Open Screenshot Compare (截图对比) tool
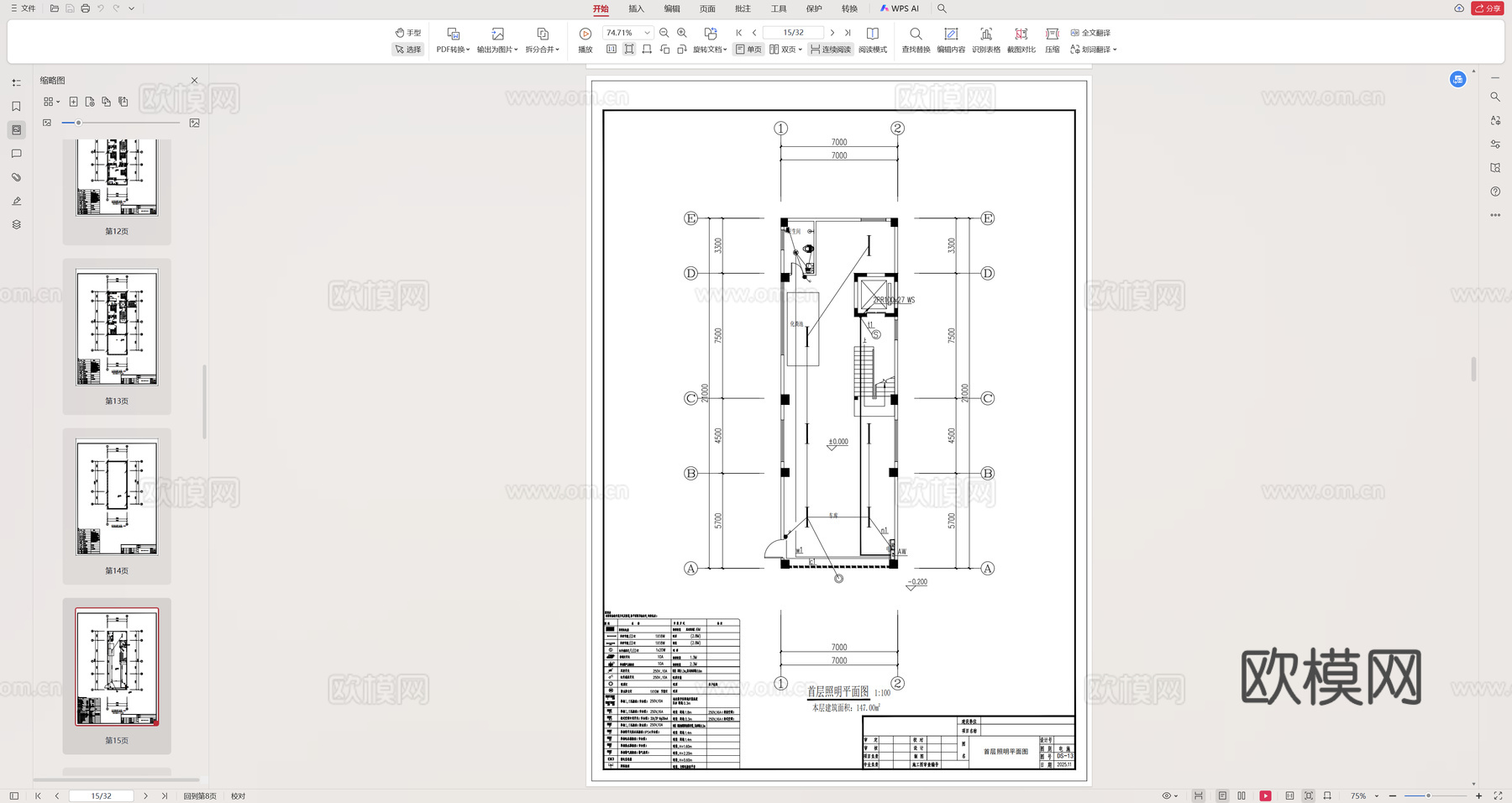 1021,39
